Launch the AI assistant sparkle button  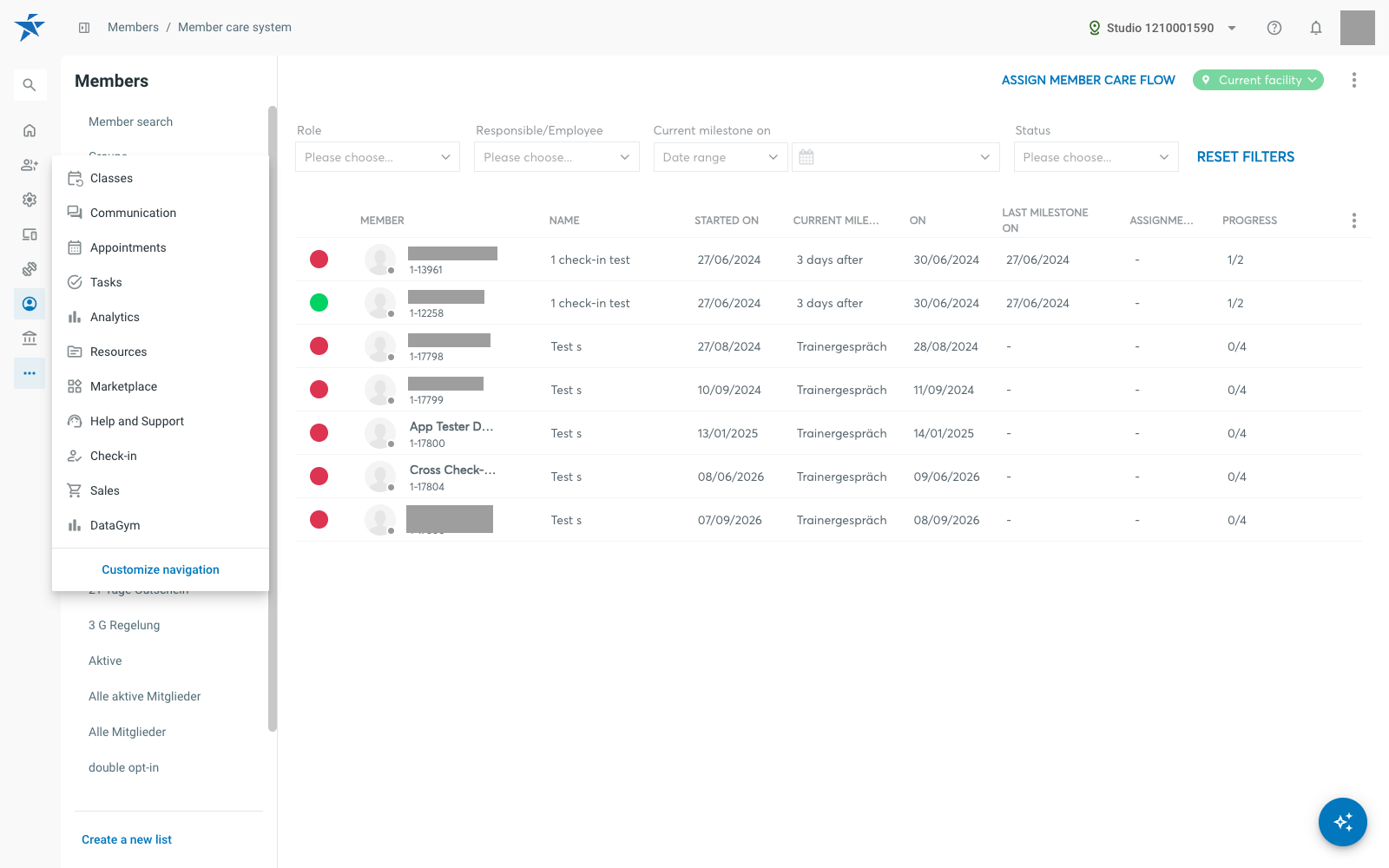coord(1343,822)
